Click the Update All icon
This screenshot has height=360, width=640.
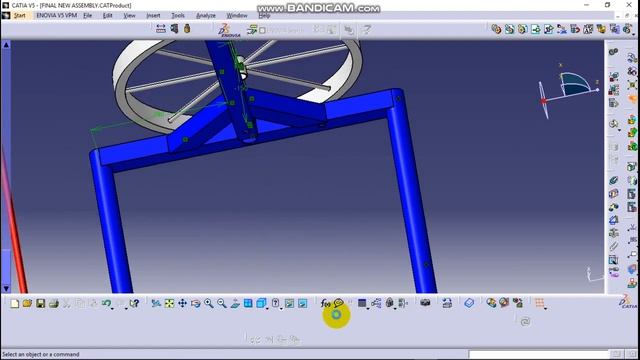pos(447,303)
